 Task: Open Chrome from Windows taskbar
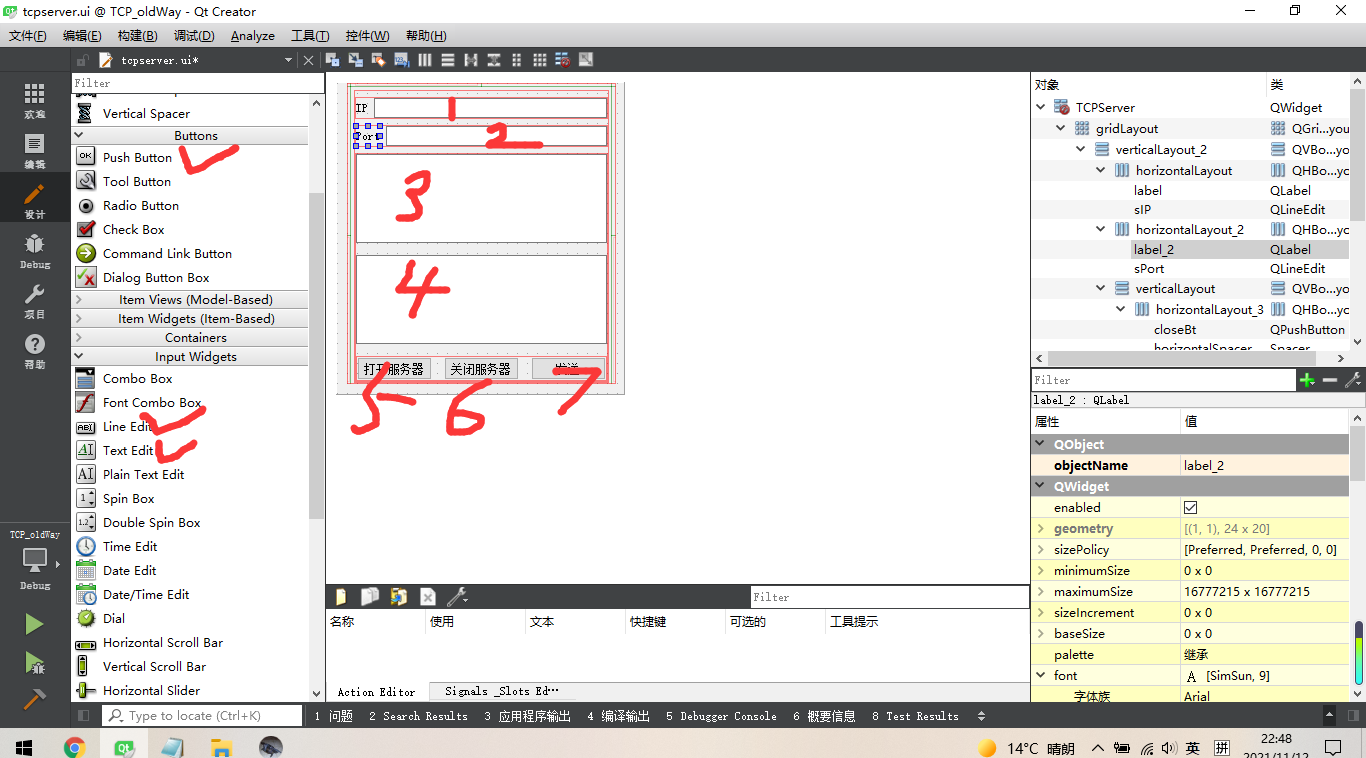(x=75, y=747)
